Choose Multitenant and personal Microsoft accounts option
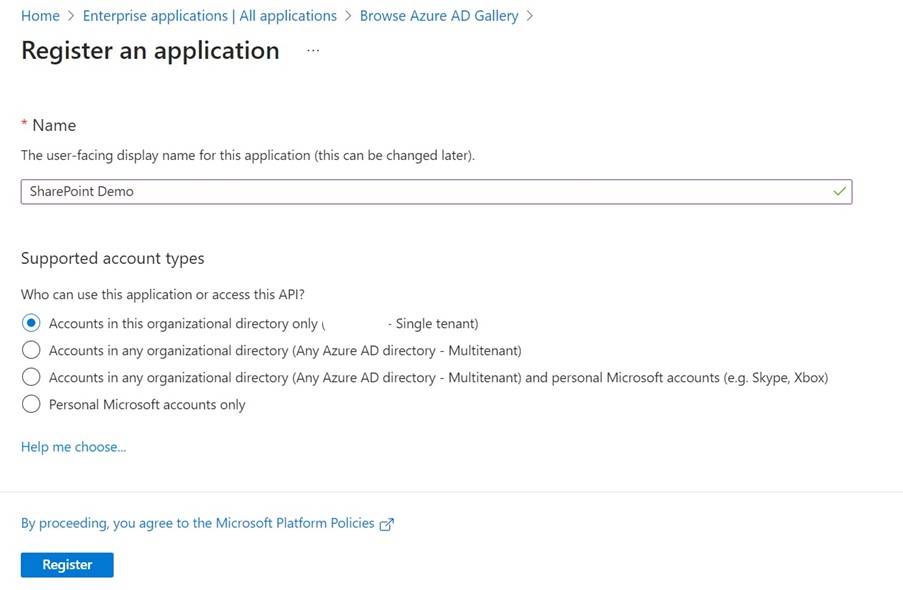The width and height of the screenshot is (903, 590). tap(31, 377)
